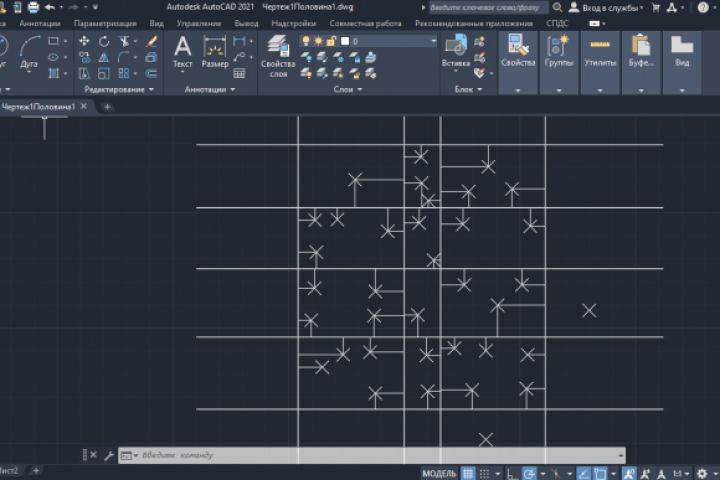This screenshot has height=480, width=720.
Task: Toggle ortho mode in status bar
Action: [512, 473]
